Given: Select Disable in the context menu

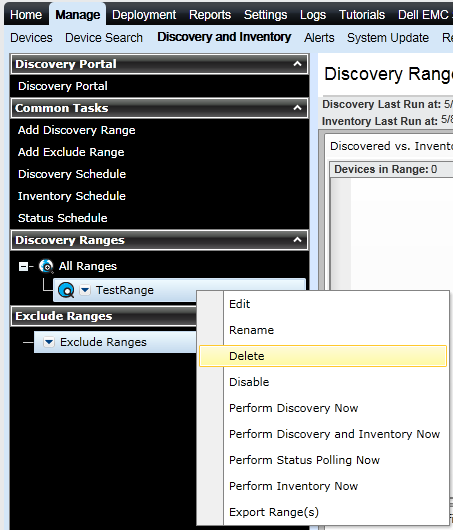Looking at the screenshot, I should click(323, 382).
